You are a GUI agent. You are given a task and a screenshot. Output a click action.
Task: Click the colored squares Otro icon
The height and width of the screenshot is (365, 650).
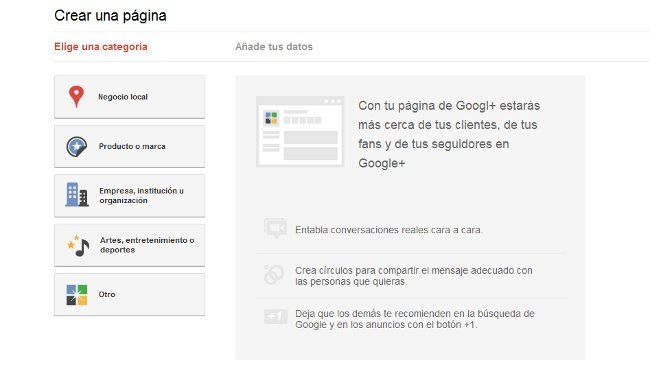[x=77, y=295]
